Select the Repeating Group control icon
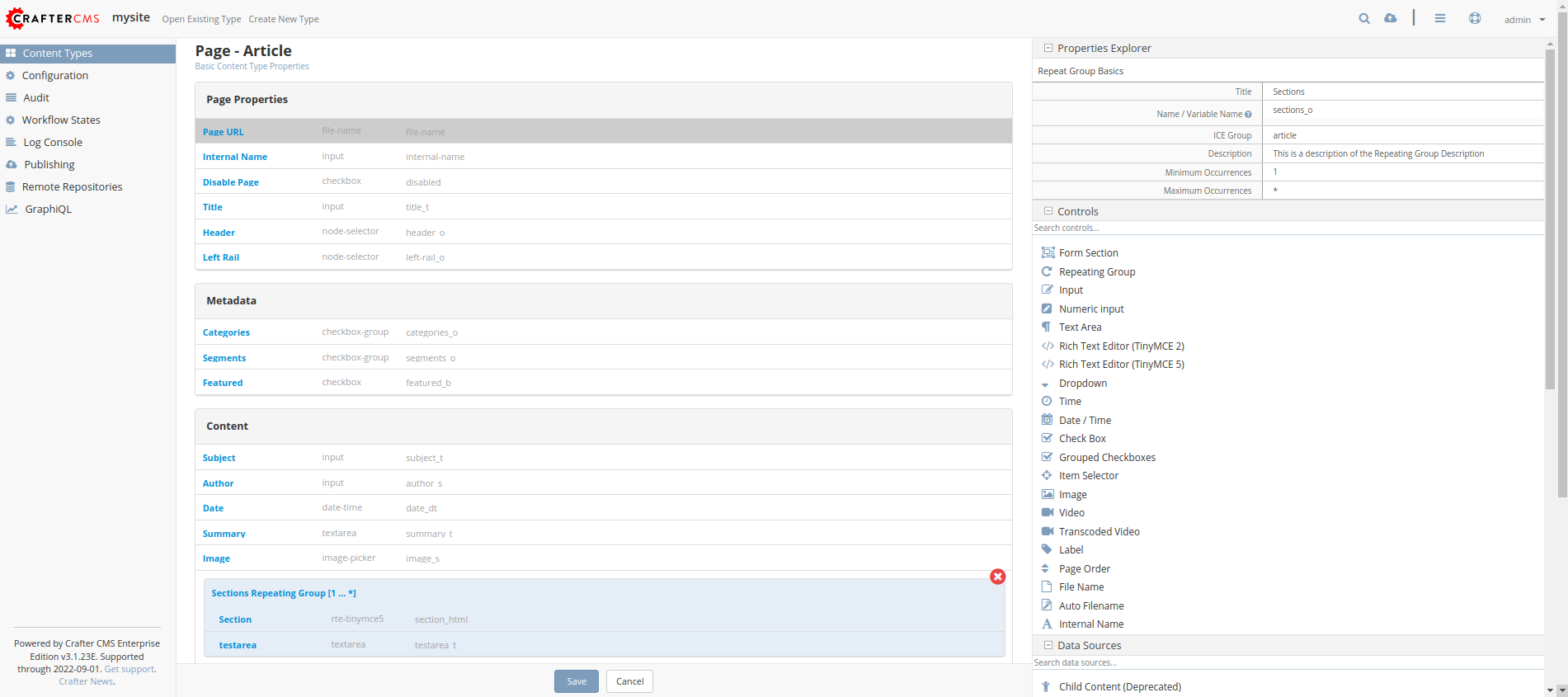The image size is (1568, 697). point(1047,271)
